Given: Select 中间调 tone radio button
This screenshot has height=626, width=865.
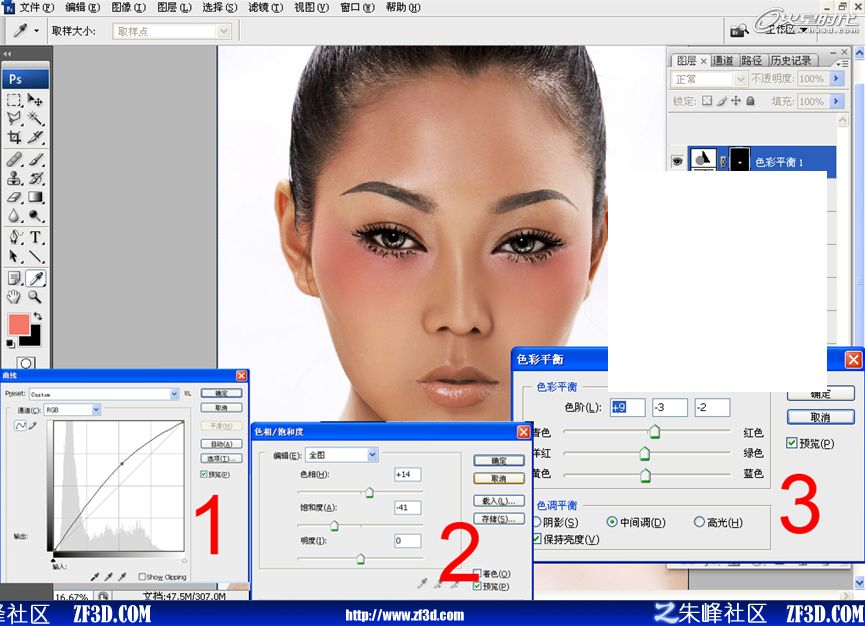Looking at the screenshot, I should point(611,522).
